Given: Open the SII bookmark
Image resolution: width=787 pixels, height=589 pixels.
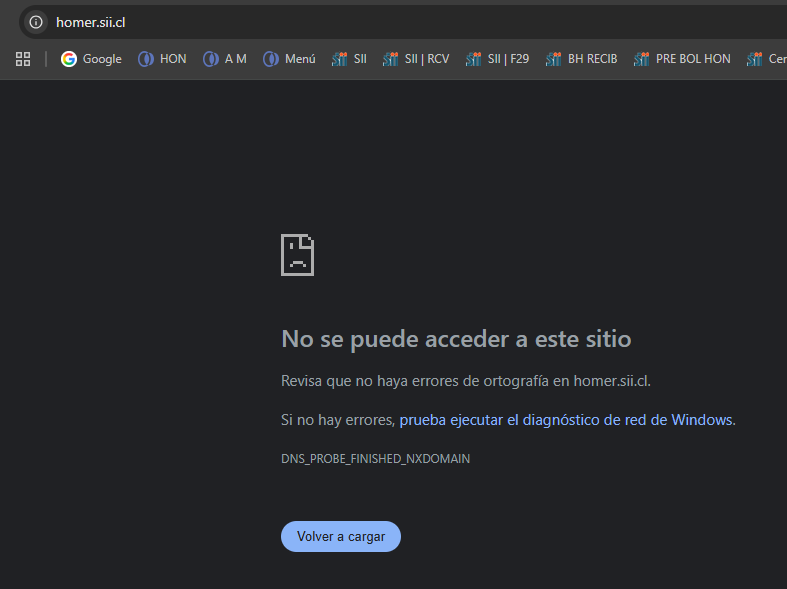Looking at the screenshot, I should point(349,59).
